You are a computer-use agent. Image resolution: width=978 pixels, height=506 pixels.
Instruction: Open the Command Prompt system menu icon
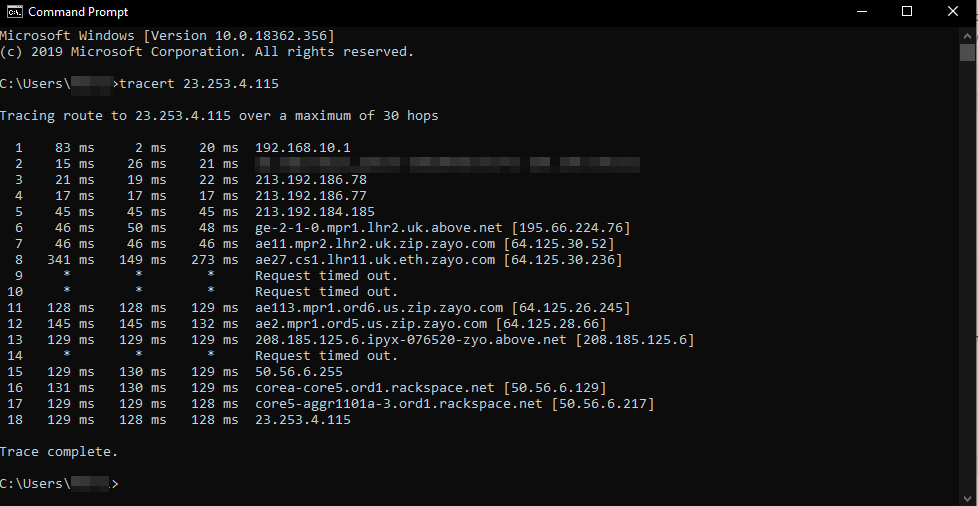tap(14, 12)
